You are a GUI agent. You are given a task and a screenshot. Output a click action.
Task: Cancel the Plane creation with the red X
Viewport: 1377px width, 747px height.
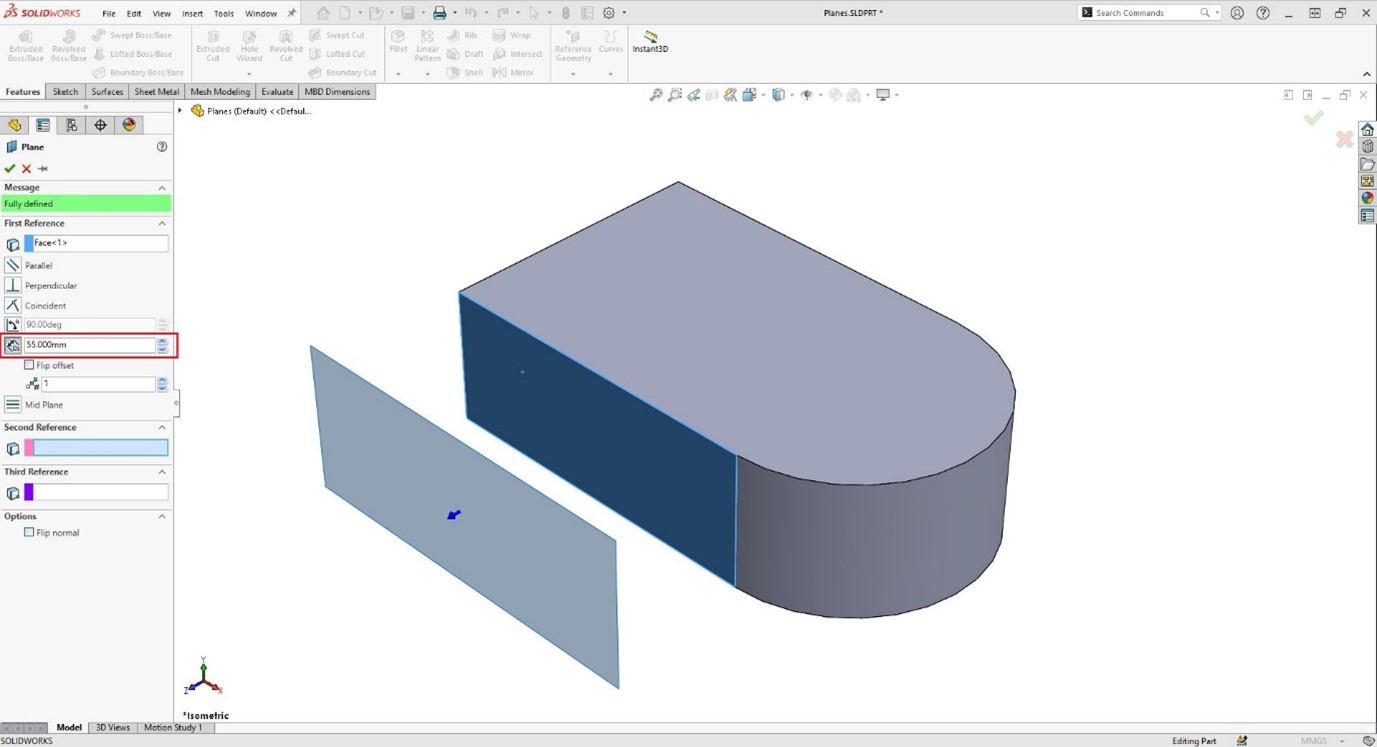26,168
